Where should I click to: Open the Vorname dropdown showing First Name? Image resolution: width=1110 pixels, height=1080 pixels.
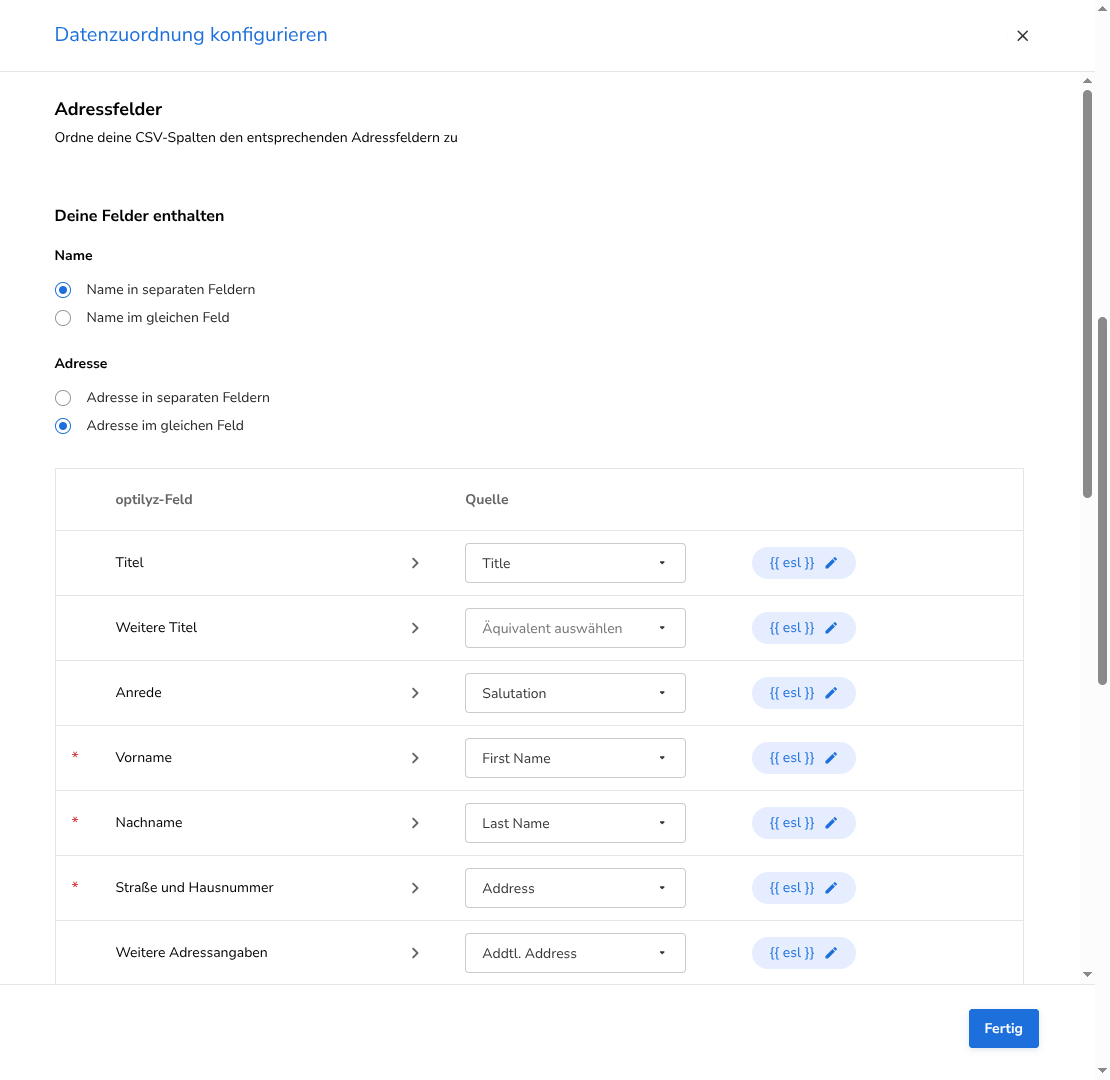tap(575, 758)
